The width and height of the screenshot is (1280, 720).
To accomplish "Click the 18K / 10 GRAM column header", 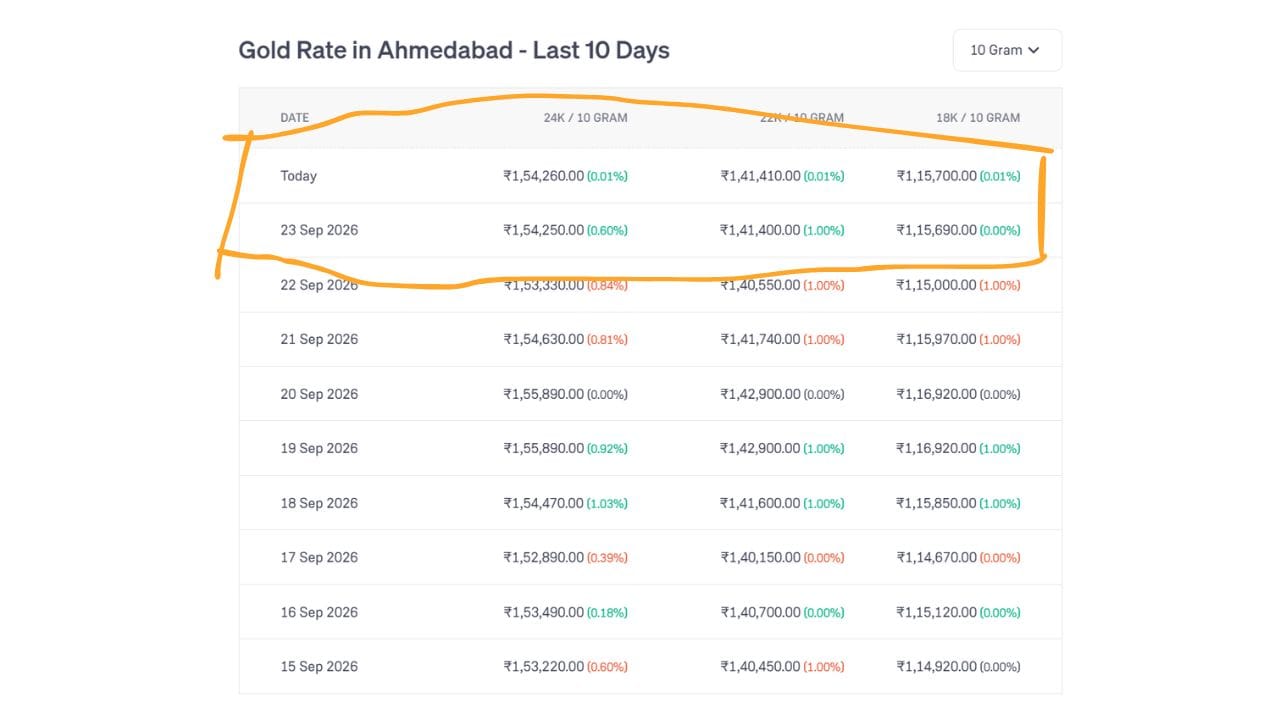I will (x=978, y=118).
